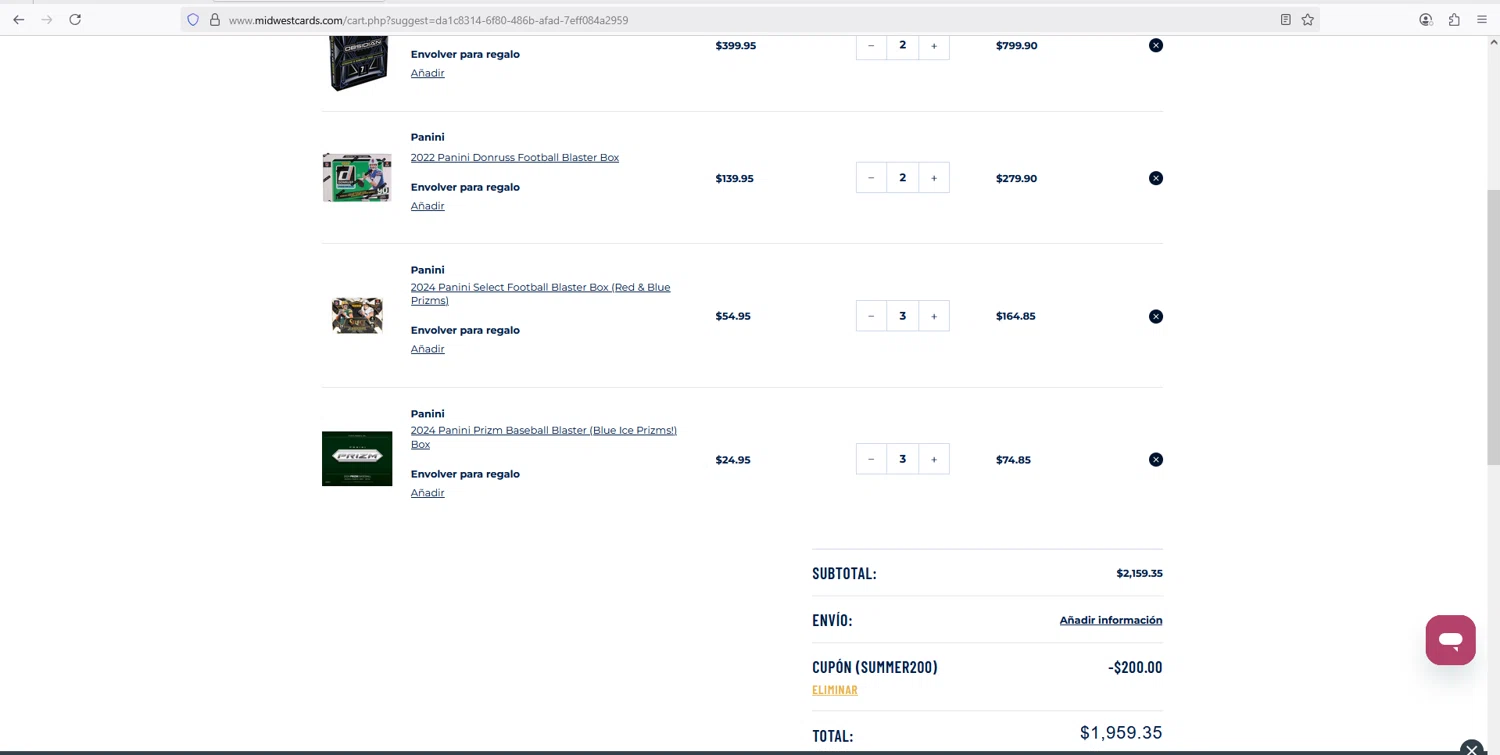
Task: Click the $139.95 unit price
Action: (x=734, y=178)
